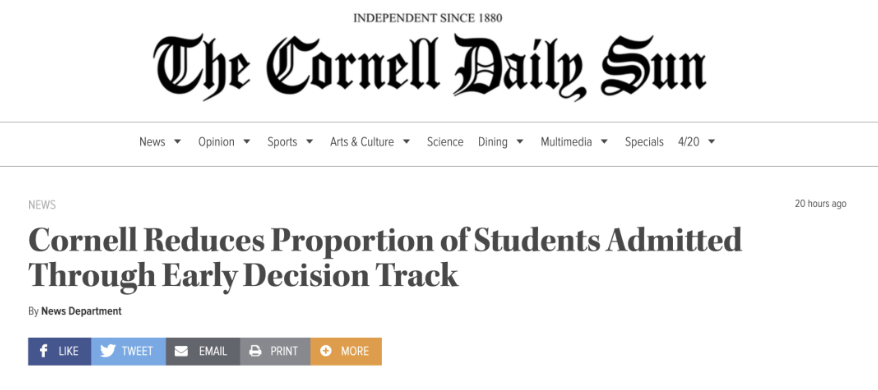Viewport: 878px width, 390px height.
Task: Click the TWEET share button label
Action: tap(137, 351)
